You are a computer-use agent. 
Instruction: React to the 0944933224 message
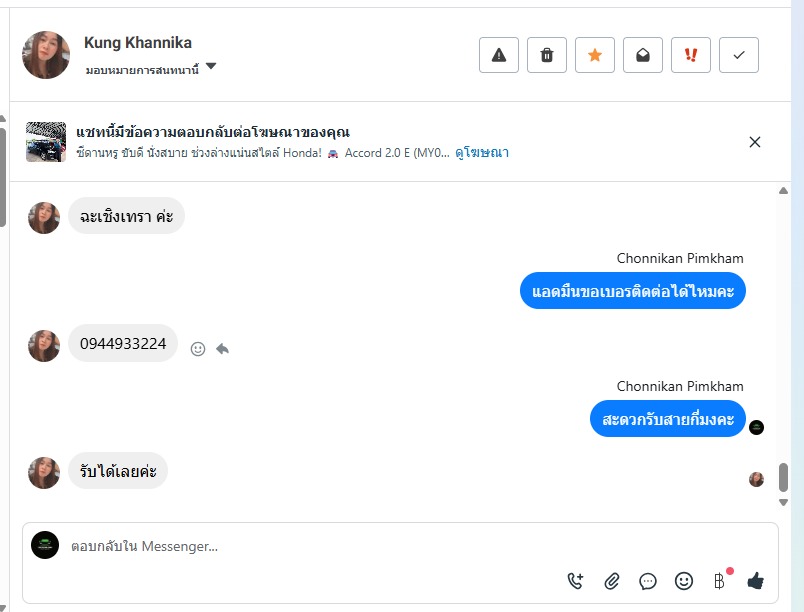coord(198,349)
